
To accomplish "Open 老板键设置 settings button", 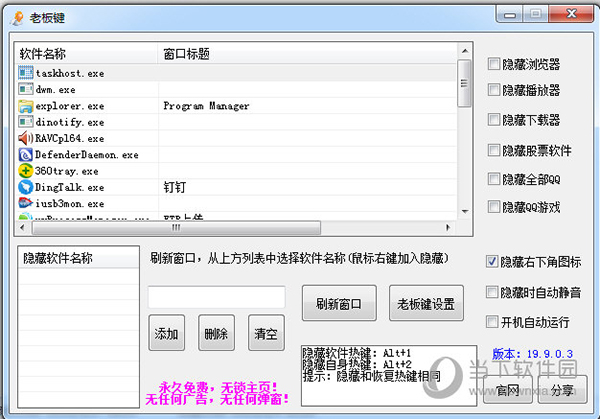I will (426, 303).
